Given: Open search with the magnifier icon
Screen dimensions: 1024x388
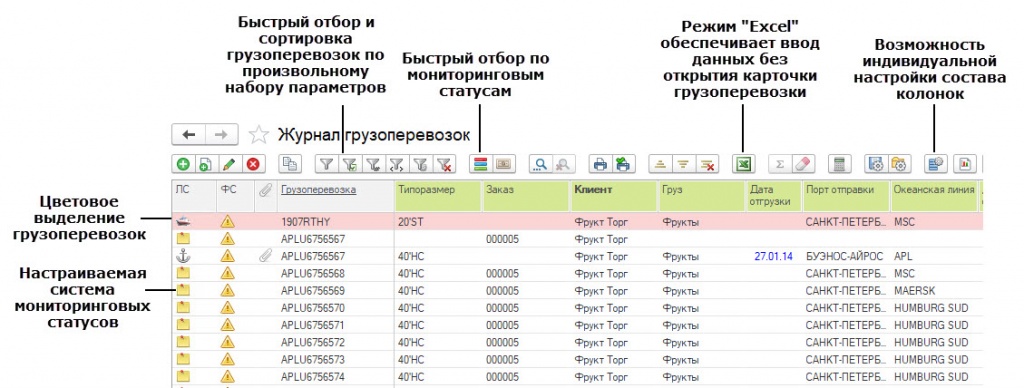Looking at the screenshot, I should pyautogui.click(x=539, y=165).
